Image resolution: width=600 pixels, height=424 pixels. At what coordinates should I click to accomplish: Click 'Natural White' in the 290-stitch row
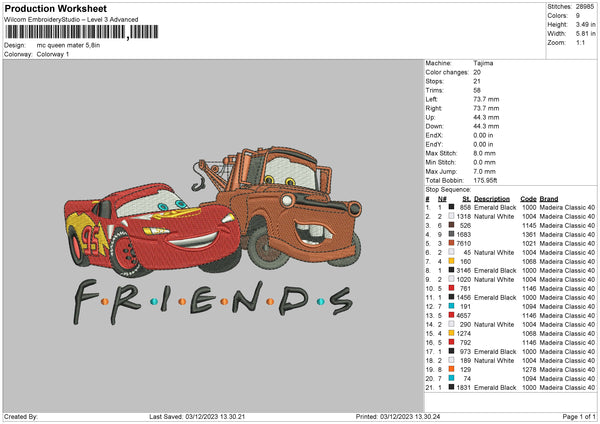(x=494, y=325)
